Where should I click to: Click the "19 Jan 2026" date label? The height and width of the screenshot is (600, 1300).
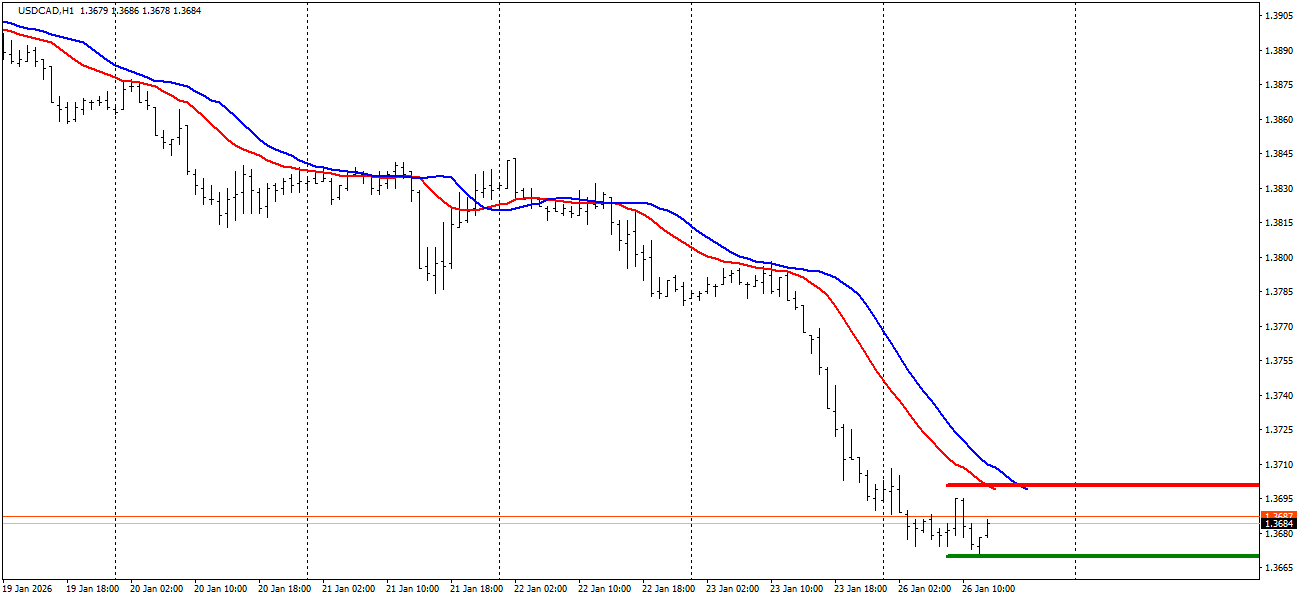[x=29, y=589]
